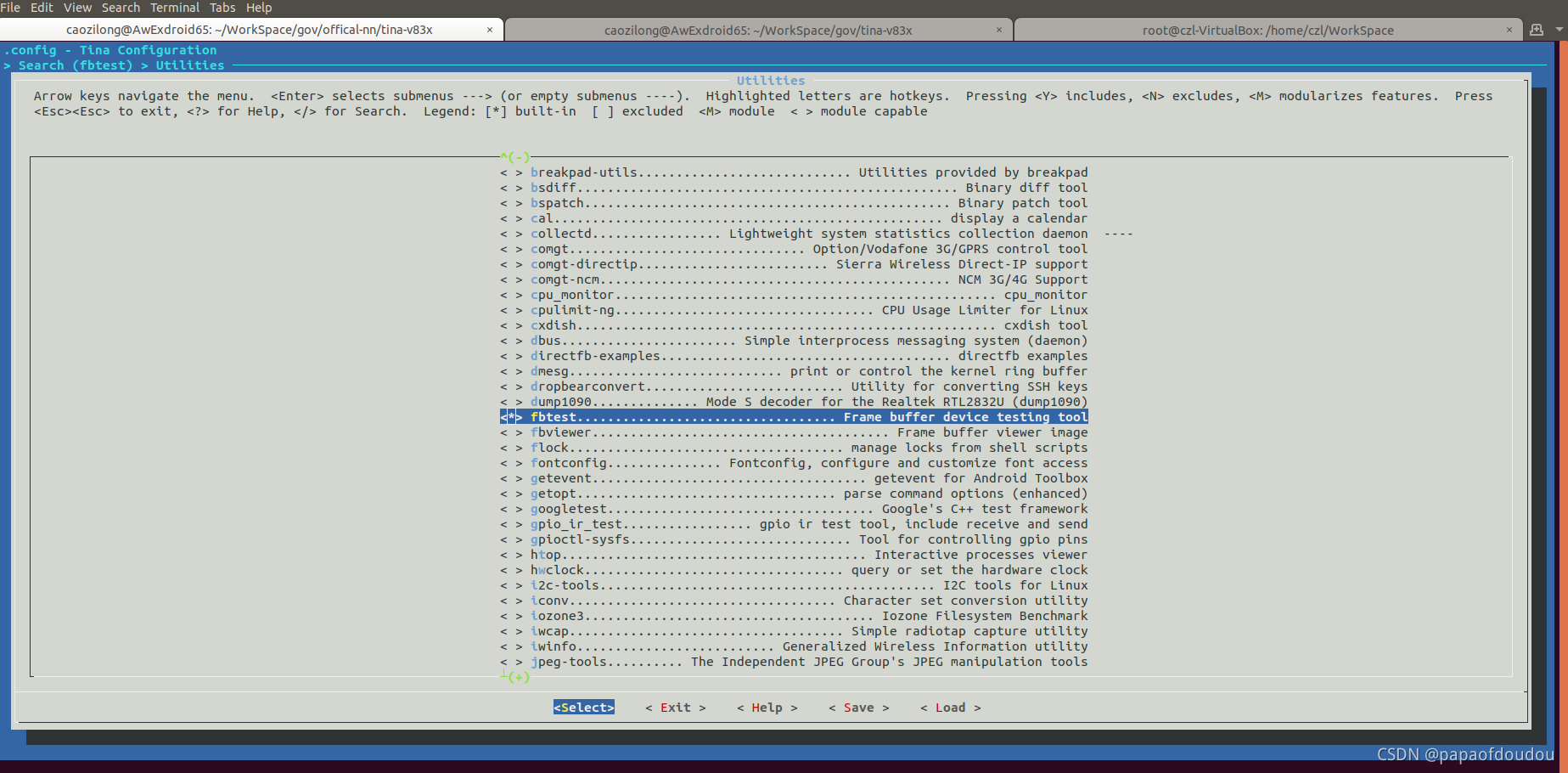Open the Search menu

click(121, 8)
